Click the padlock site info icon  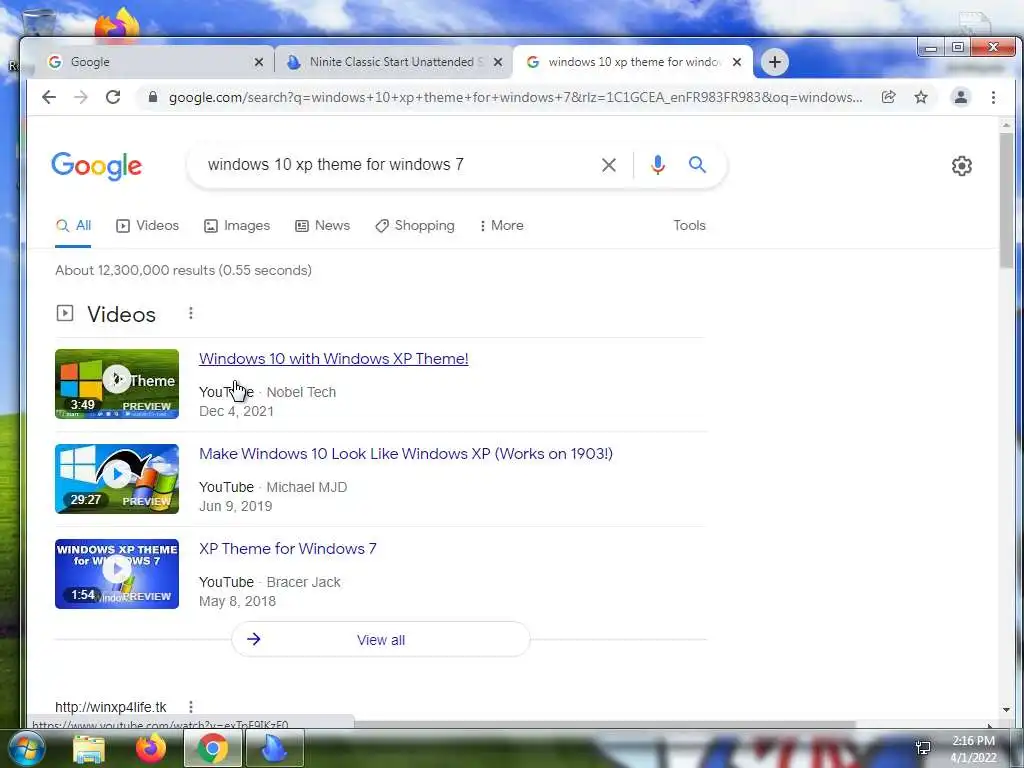153,97
